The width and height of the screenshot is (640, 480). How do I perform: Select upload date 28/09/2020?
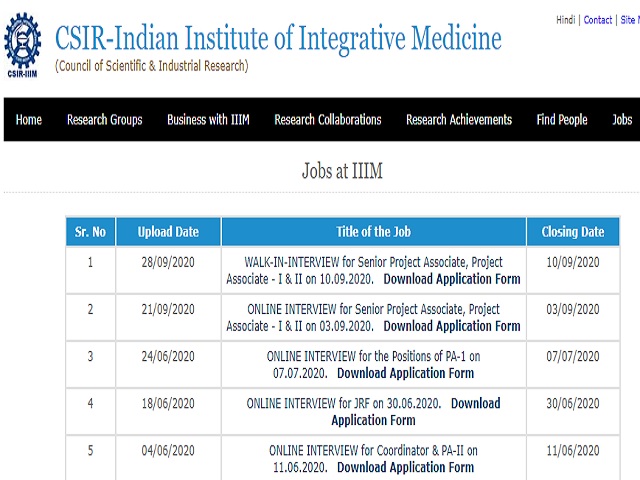(168, 262)
